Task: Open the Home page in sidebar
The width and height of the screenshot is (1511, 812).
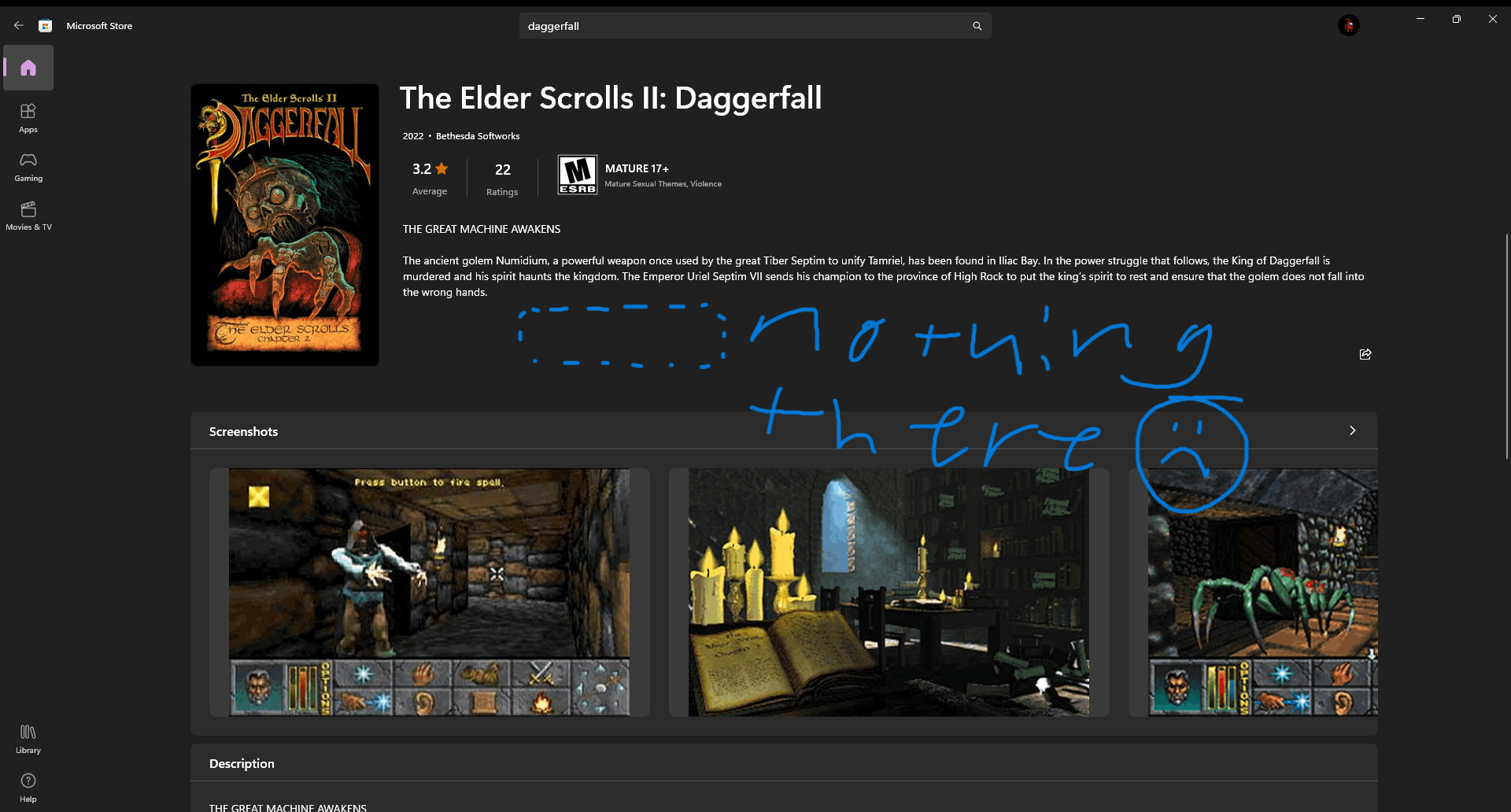Action: 28,68
